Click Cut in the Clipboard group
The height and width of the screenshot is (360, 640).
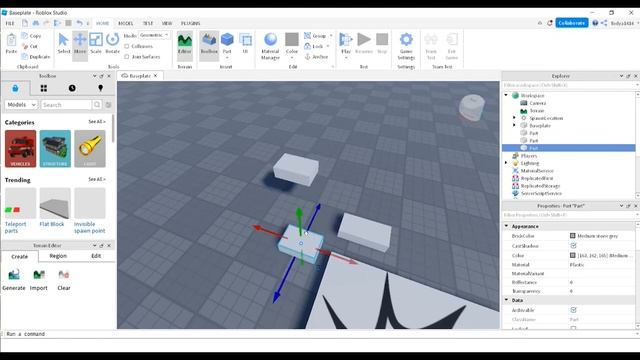[30, 46]
